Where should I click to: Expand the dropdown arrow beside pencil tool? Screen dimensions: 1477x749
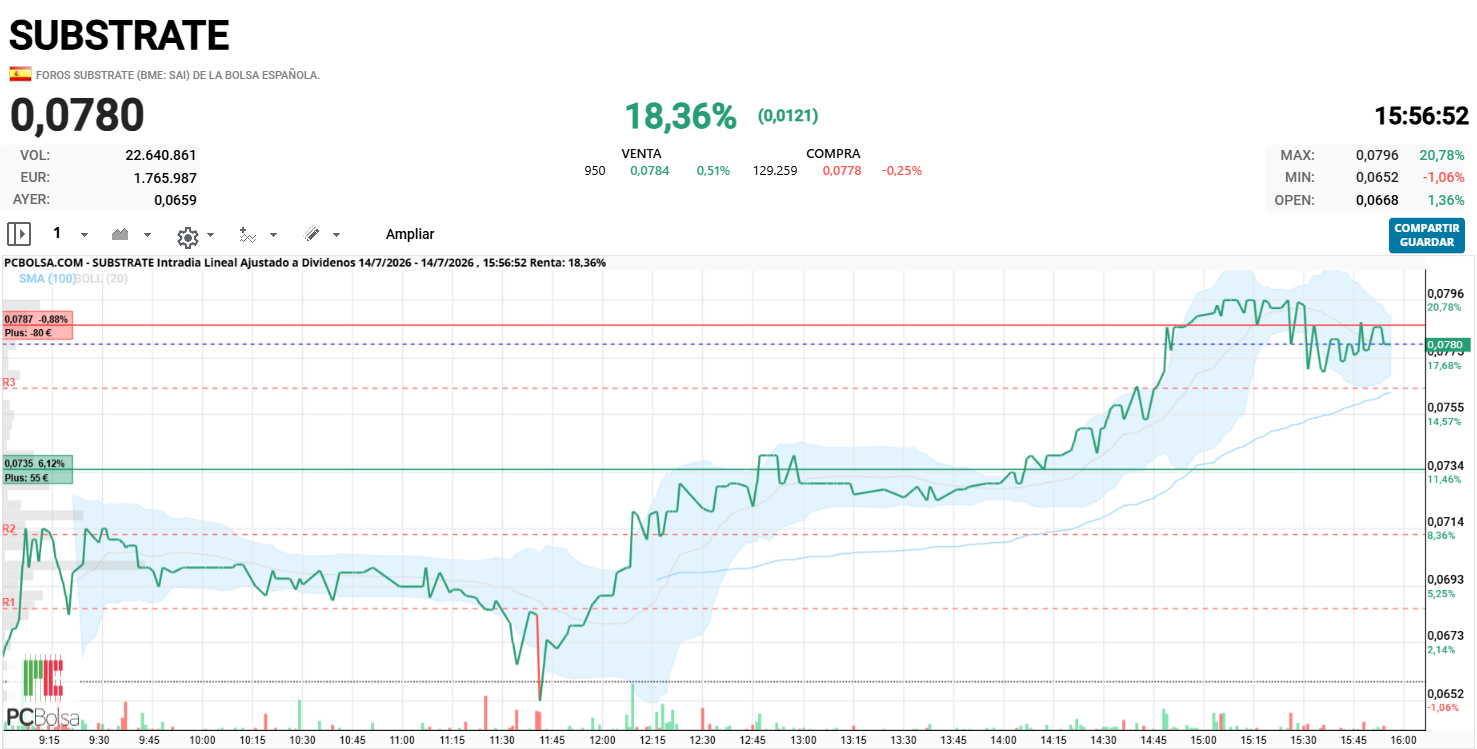click(336, 235)
